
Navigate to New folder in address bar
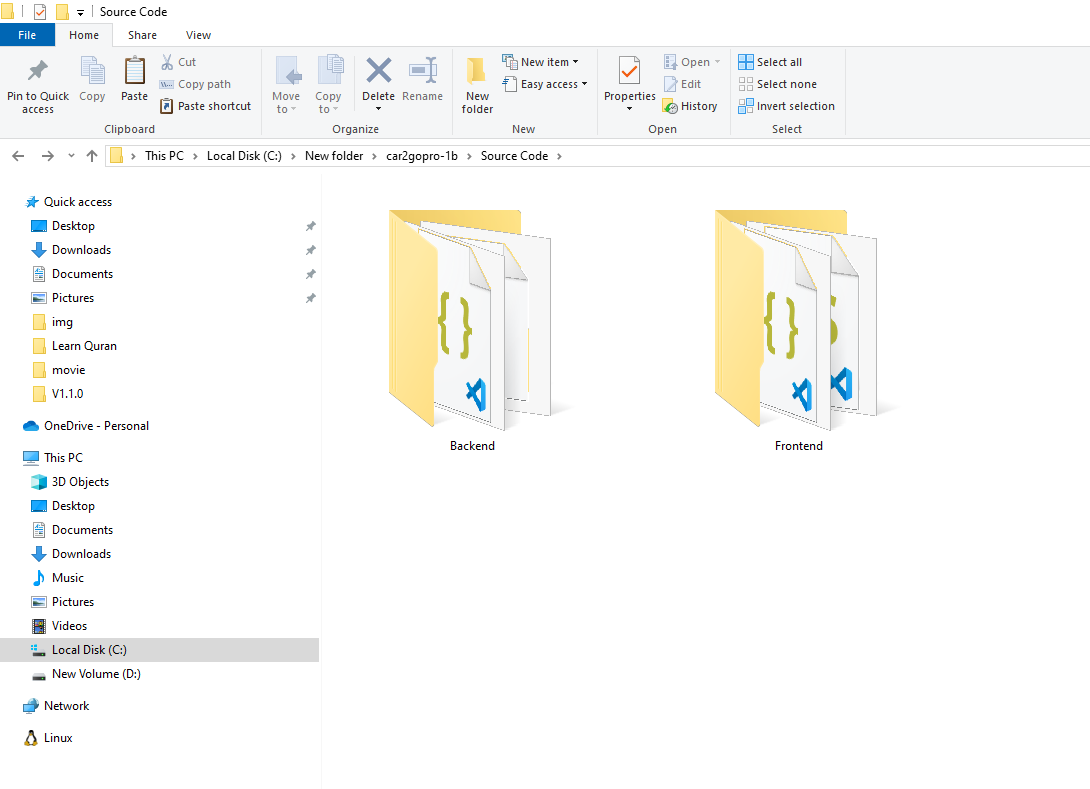(334, 156)
